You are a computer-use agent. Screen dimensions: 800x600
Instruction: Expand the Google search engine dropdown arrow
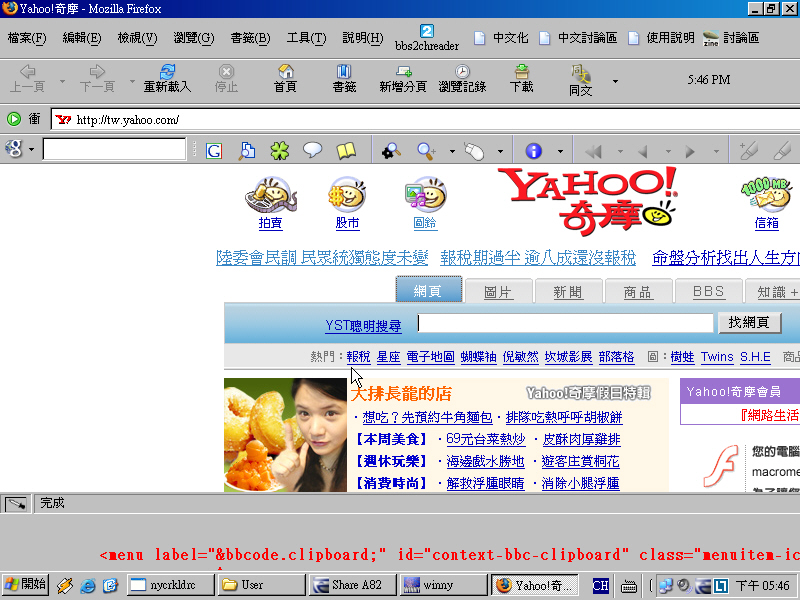click(32, 150)
